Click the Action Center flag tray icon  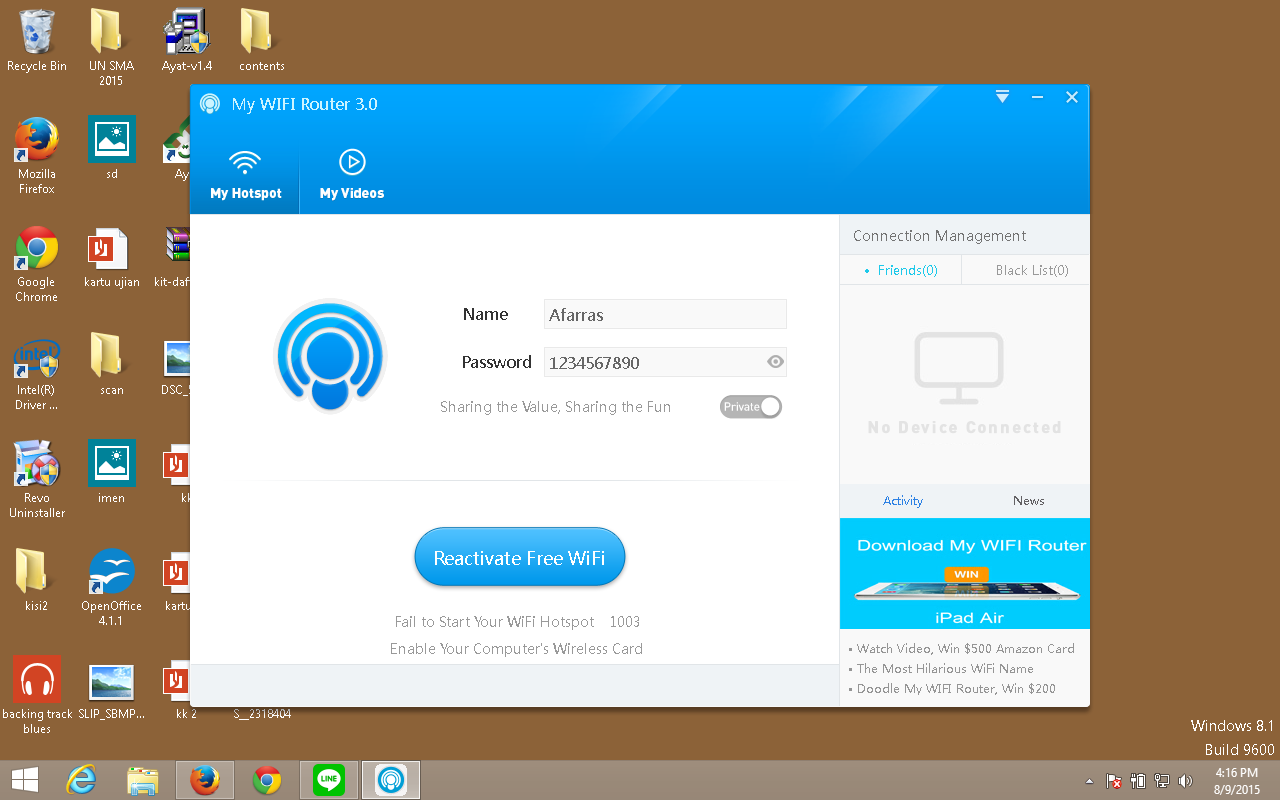point(1114,781)
